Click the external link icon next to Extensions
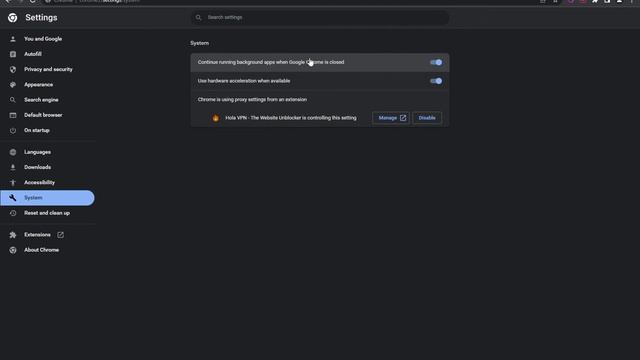The image size is (640, 360). (60, 235)
